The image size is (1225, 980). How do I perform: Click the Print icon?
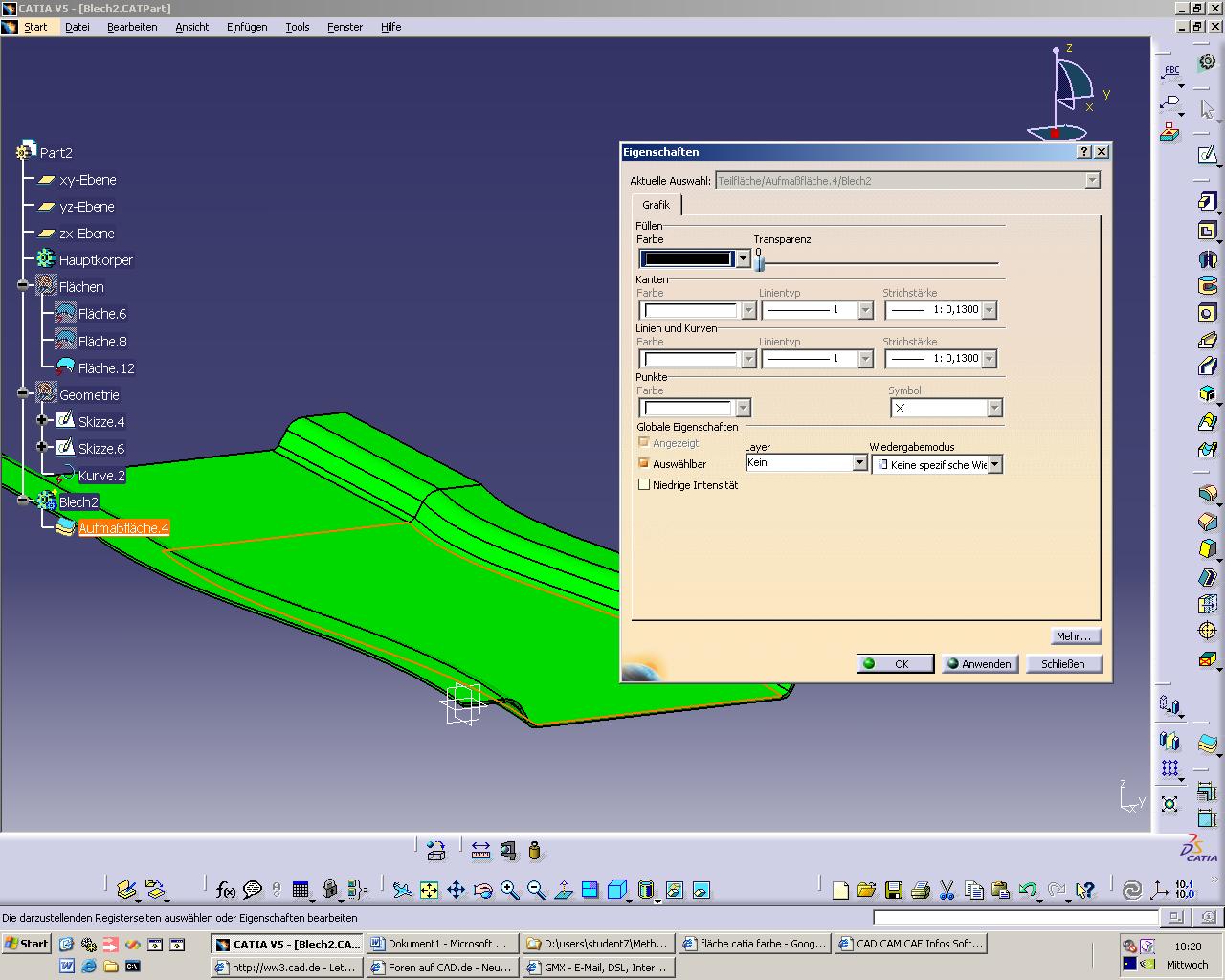pos(921,890)
